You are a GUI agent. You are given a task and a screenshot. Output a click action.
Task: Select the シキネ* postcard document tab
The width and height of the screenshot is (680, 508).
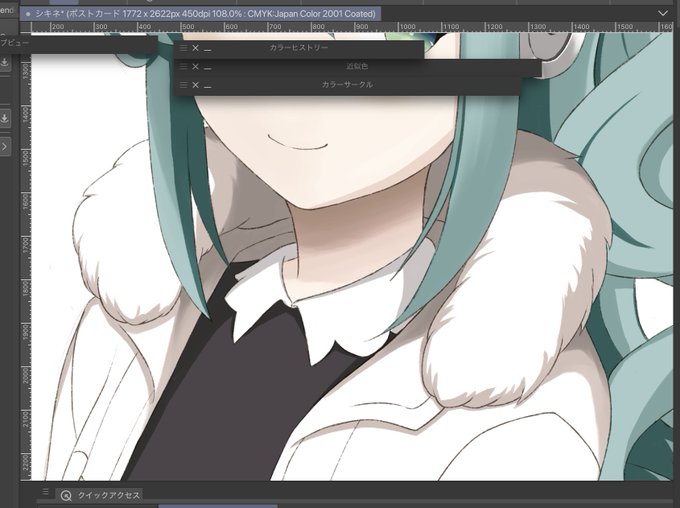click(x=200, y=14)
